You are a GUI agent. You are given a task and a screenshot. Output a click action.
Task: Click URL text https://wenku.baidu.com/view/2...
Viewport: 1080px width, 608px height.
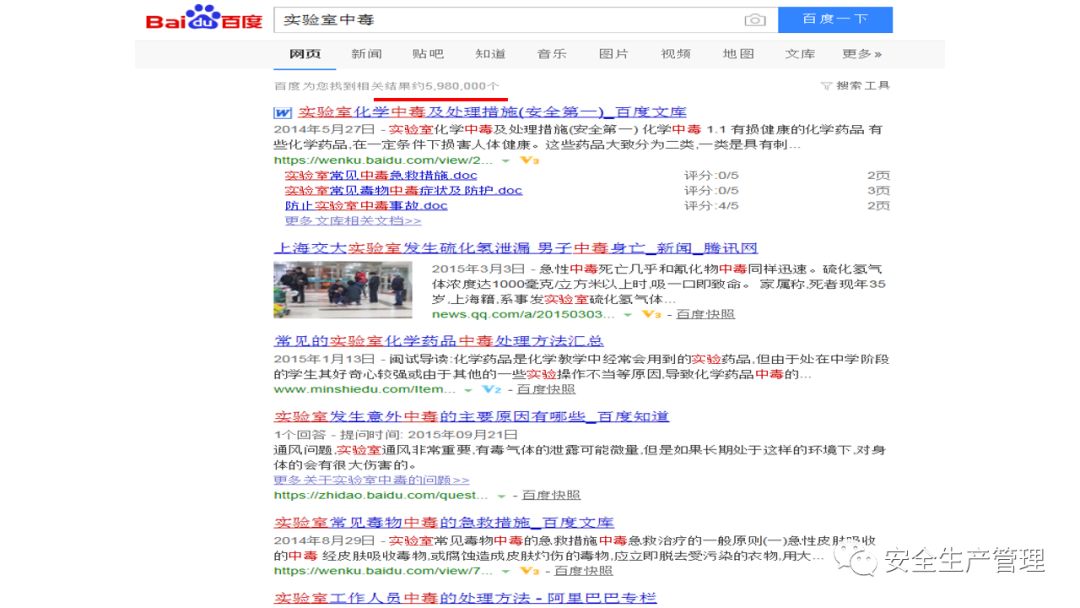coord(383,160)
